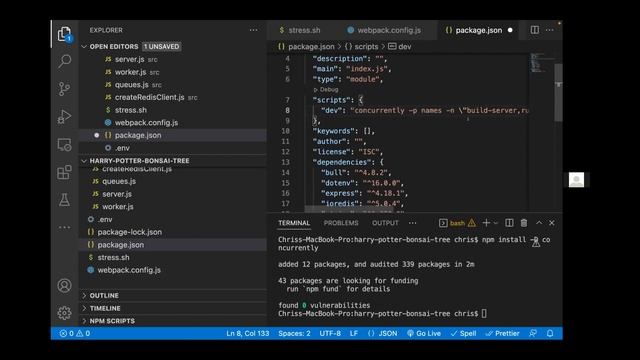Go to line via Ln 8, Col 133
The height and width of the screenshot is (360, 640).
coord(248,333)
